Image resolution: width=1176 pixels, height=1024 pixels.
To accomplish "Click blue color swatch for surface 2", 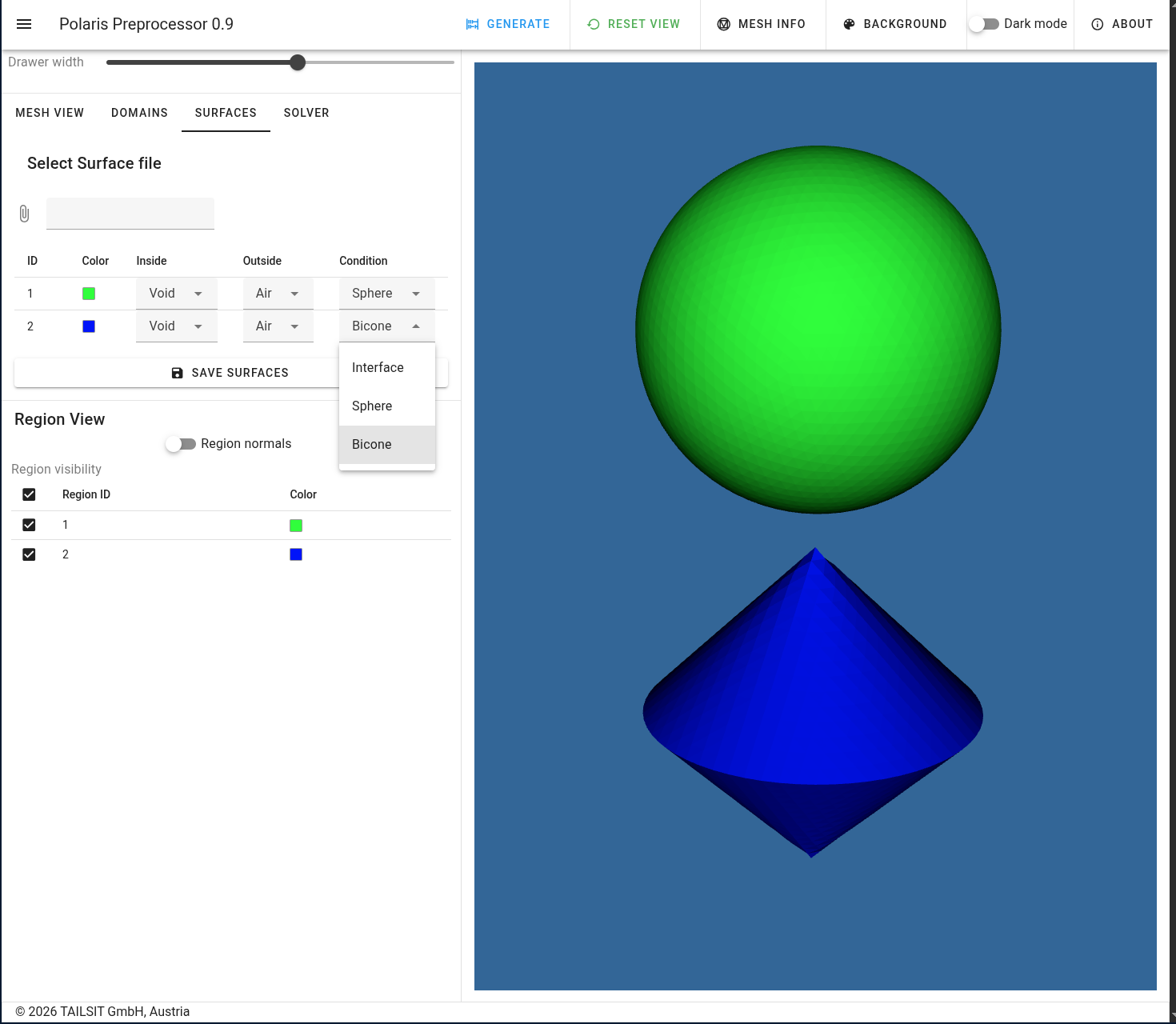I will tap(89, 326).
